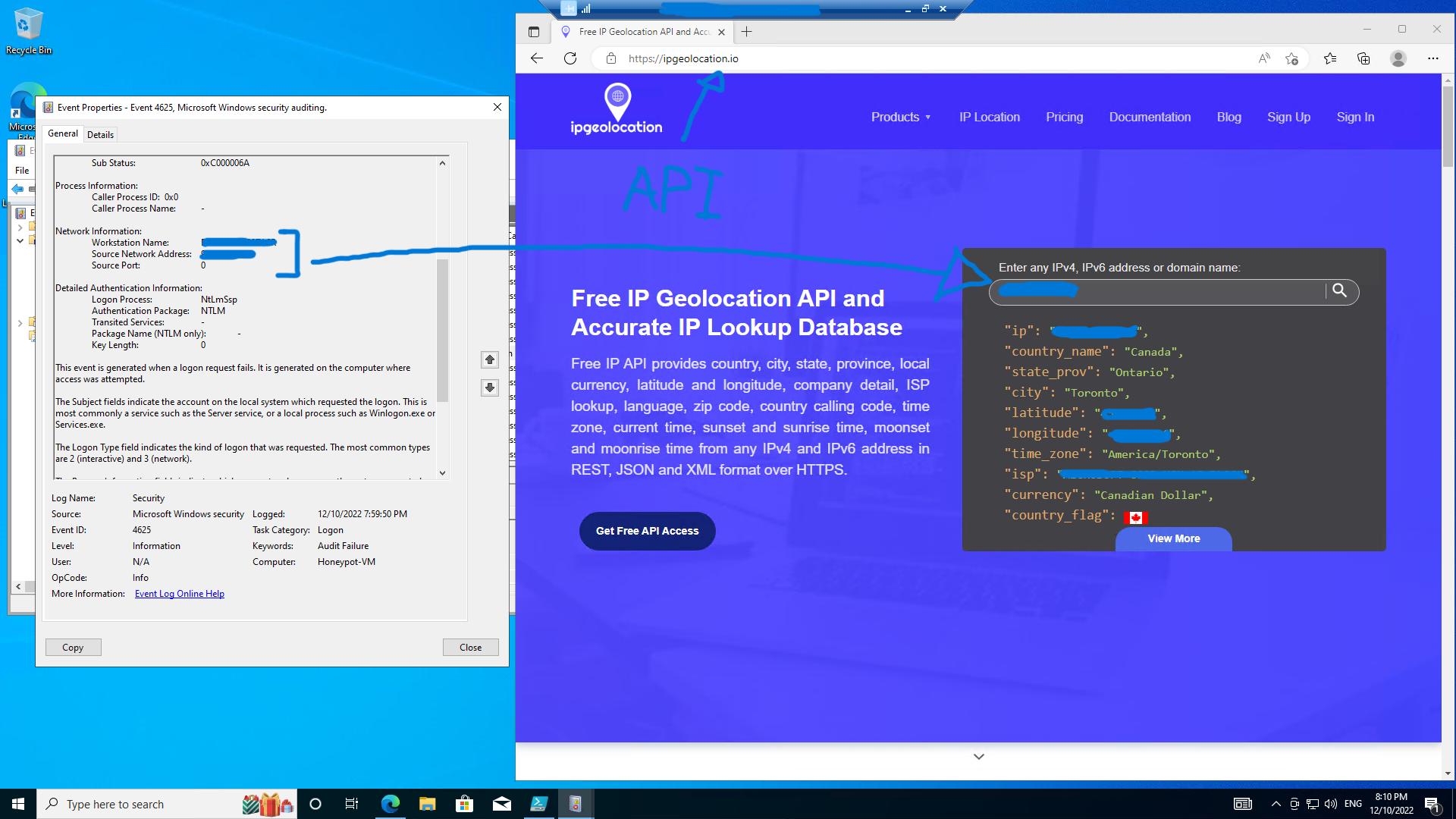Select Pricing in the site navigation
Viewport: 1456px width, 819px height.
point(1064,117)
